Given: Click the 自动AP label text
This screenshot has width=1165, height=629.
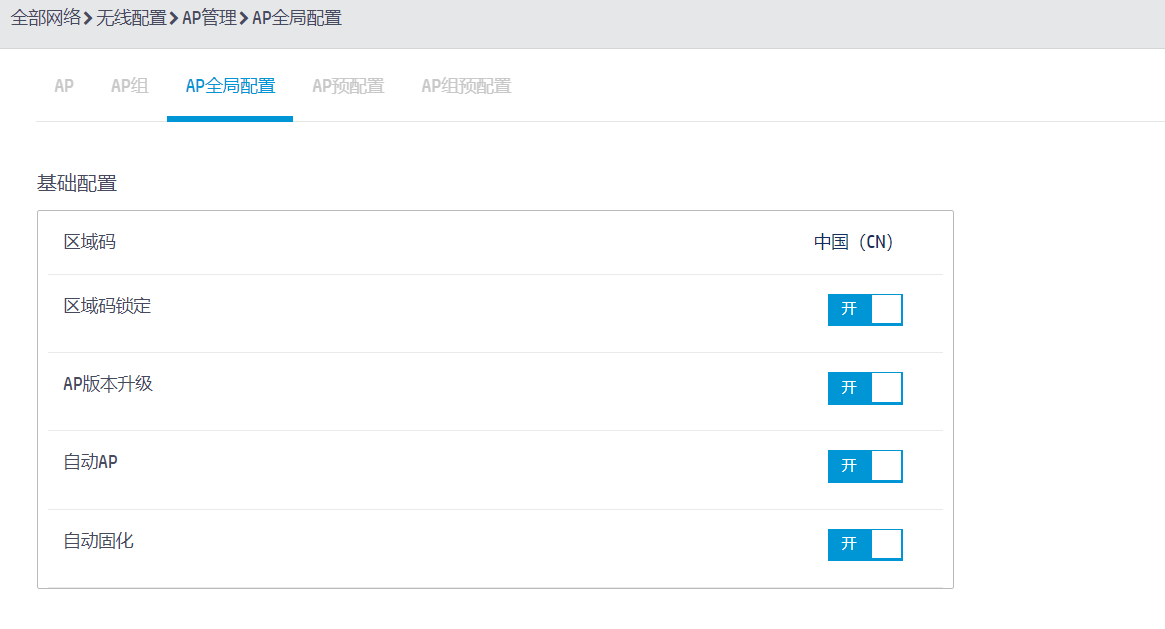Looking at the screenshot, I should (x=91, y=462).
